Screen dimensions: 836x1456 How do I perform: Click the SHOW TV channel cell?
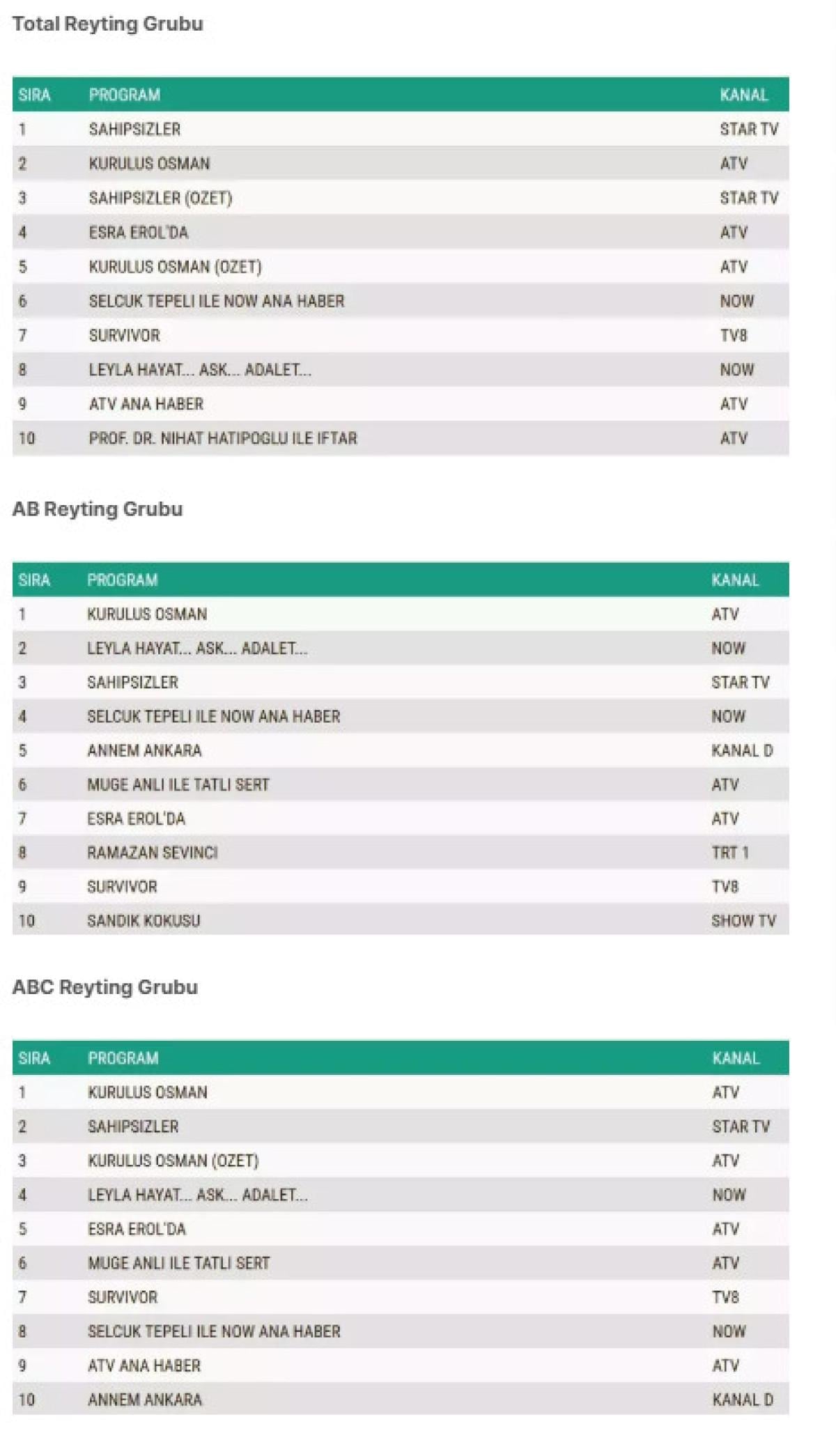pyautogui.click(x=743, y=921)
